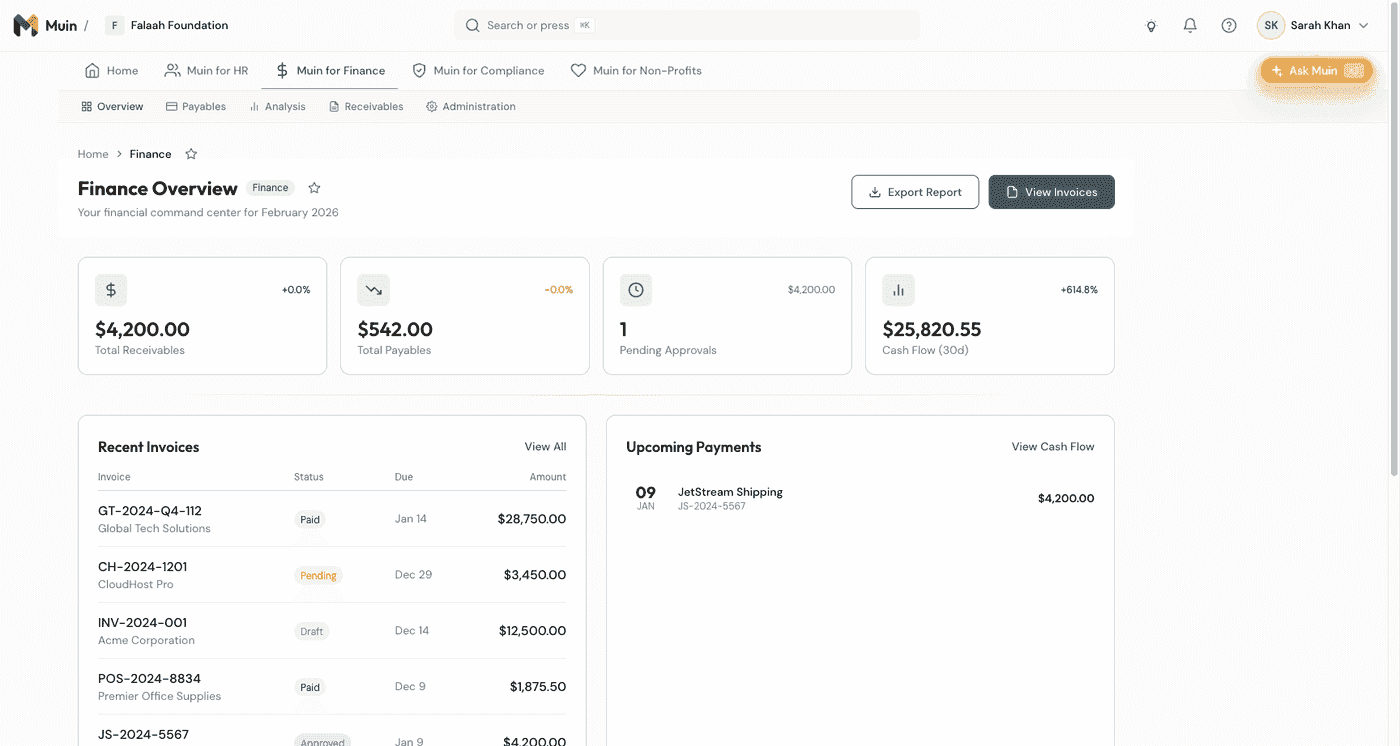Open the Muin for Compliance tab
Viewport: 1400px width, 746px height.
(478, 71)
